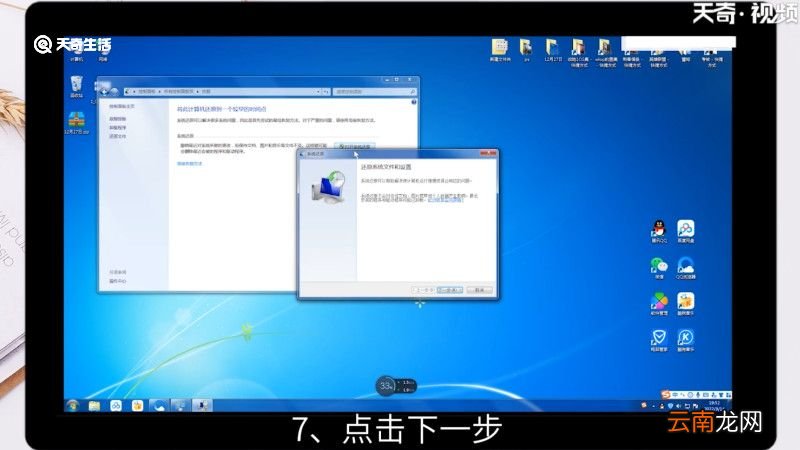
Task: Click the Forward arrow in the Control Panel window
Action: click(114, 91)
